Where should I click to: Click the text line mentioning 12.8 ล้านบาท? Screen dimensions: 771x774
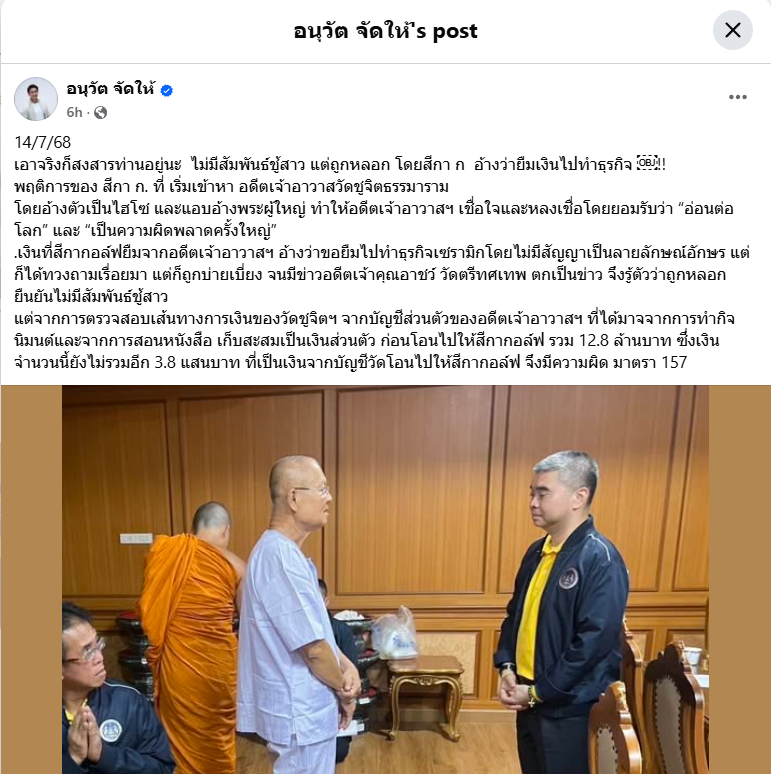(x=367, y=341)
